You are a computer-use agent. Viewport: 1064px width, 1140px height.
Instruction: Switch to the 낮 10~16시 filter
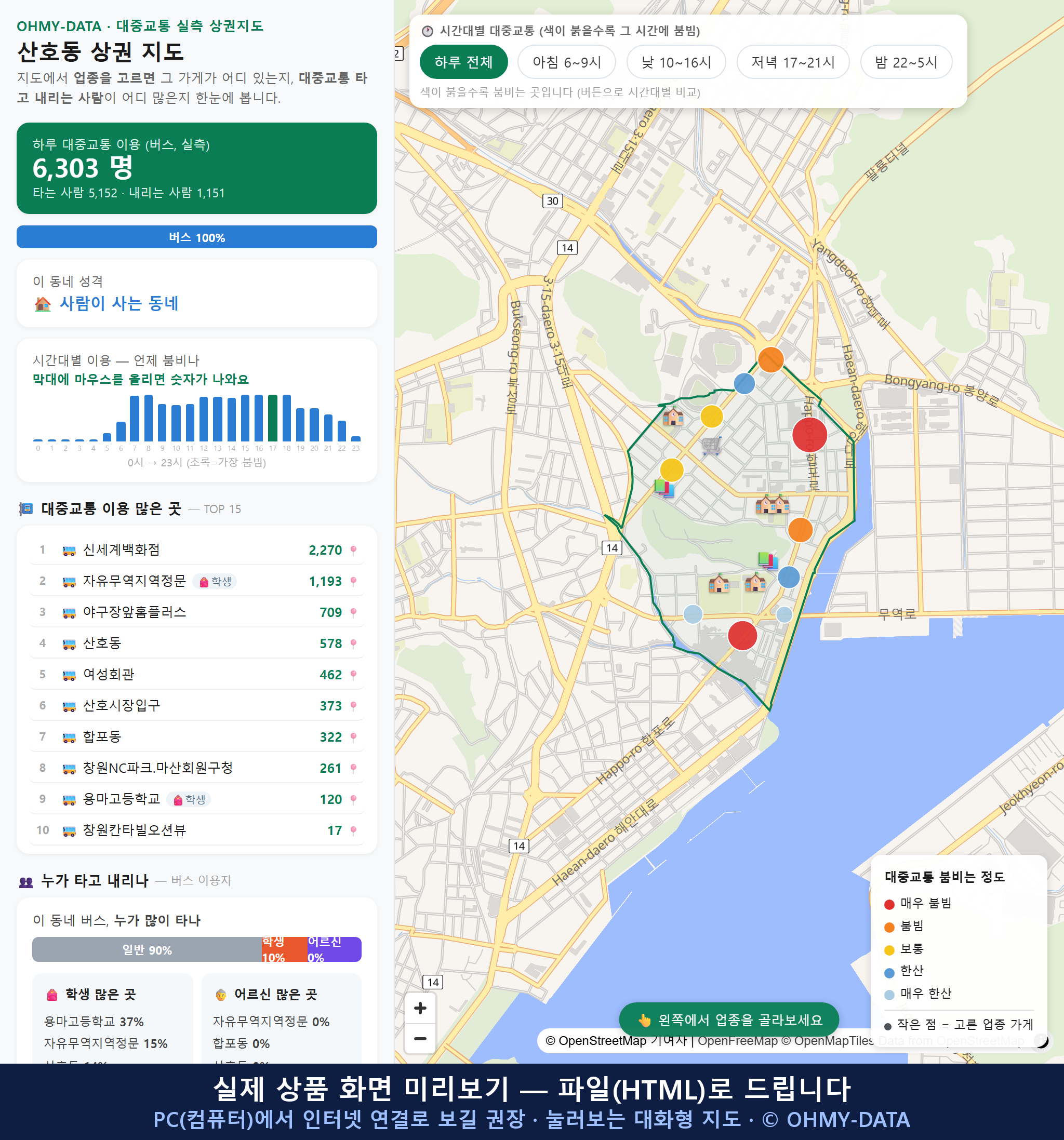coord(676,62)
